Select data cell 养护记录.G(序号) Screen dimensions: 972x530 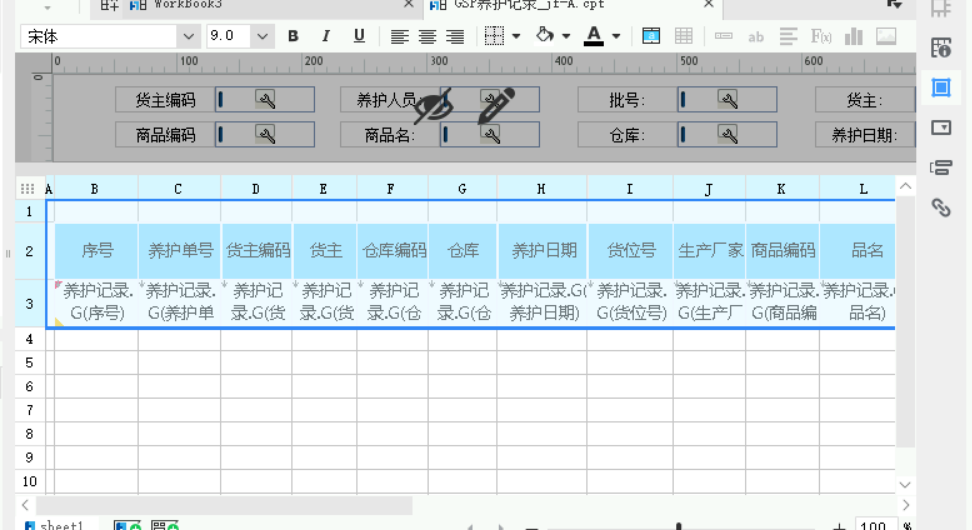tap(96, 303)
